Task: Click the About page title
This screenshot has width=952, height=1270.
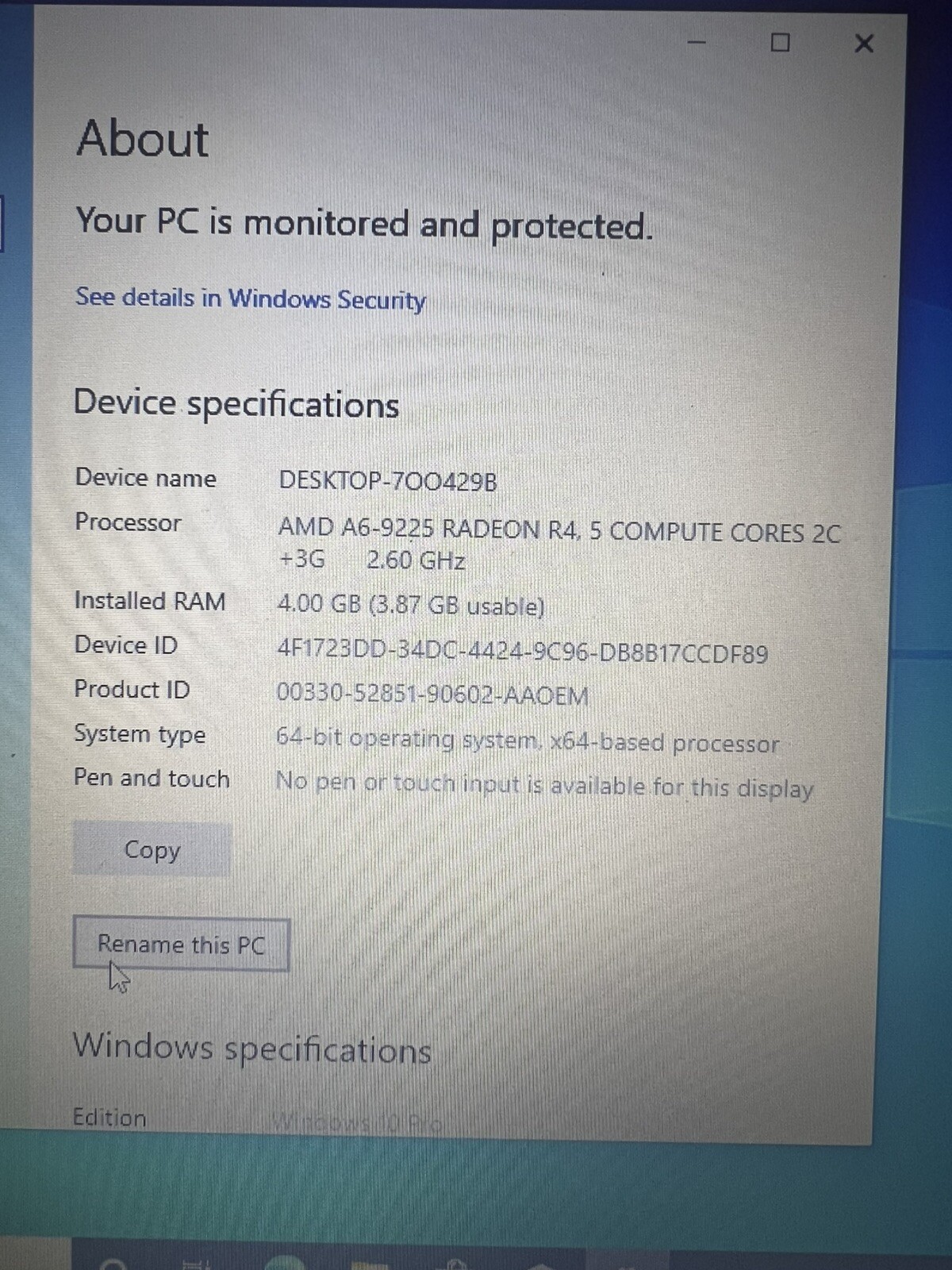Action: click(143, 138)
